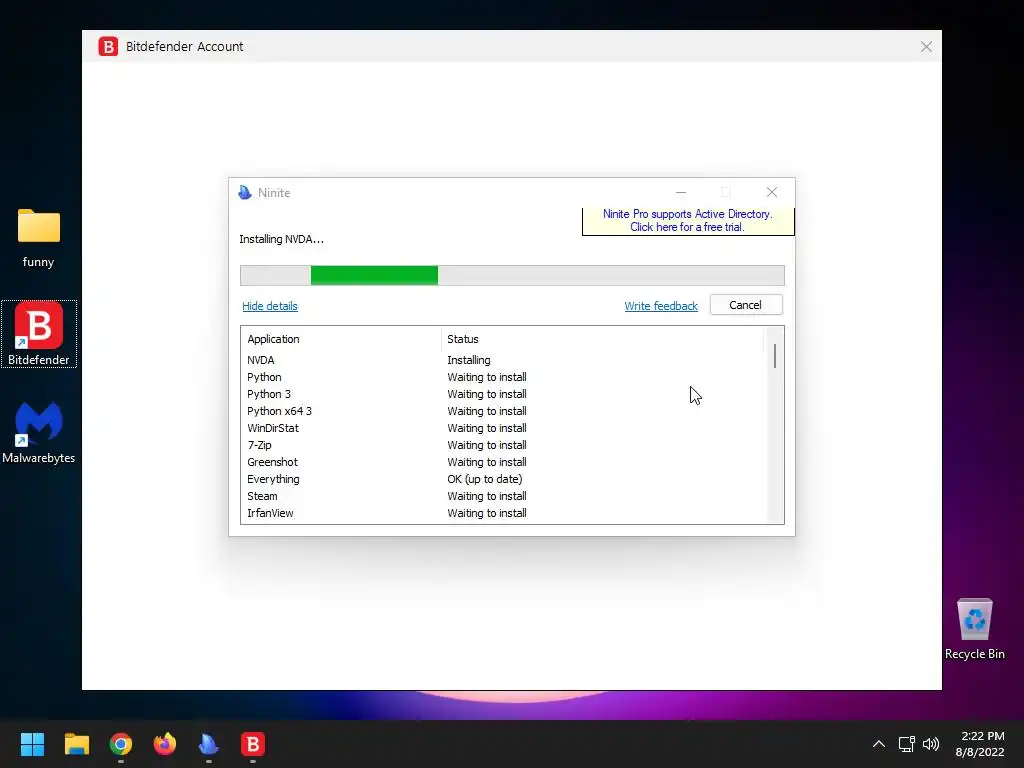
Task: Click the Bitdefender logo in the Account window title
Action: [108, 46]
